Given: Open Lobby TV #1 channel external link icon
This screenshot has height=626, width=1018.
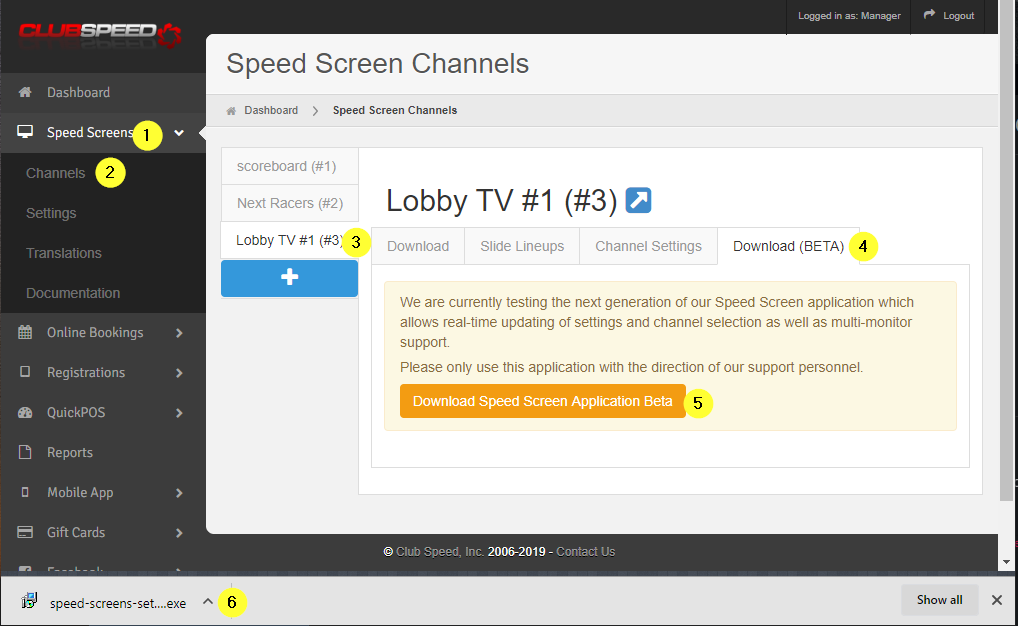Looking at the screenshot, I should 638,200.
